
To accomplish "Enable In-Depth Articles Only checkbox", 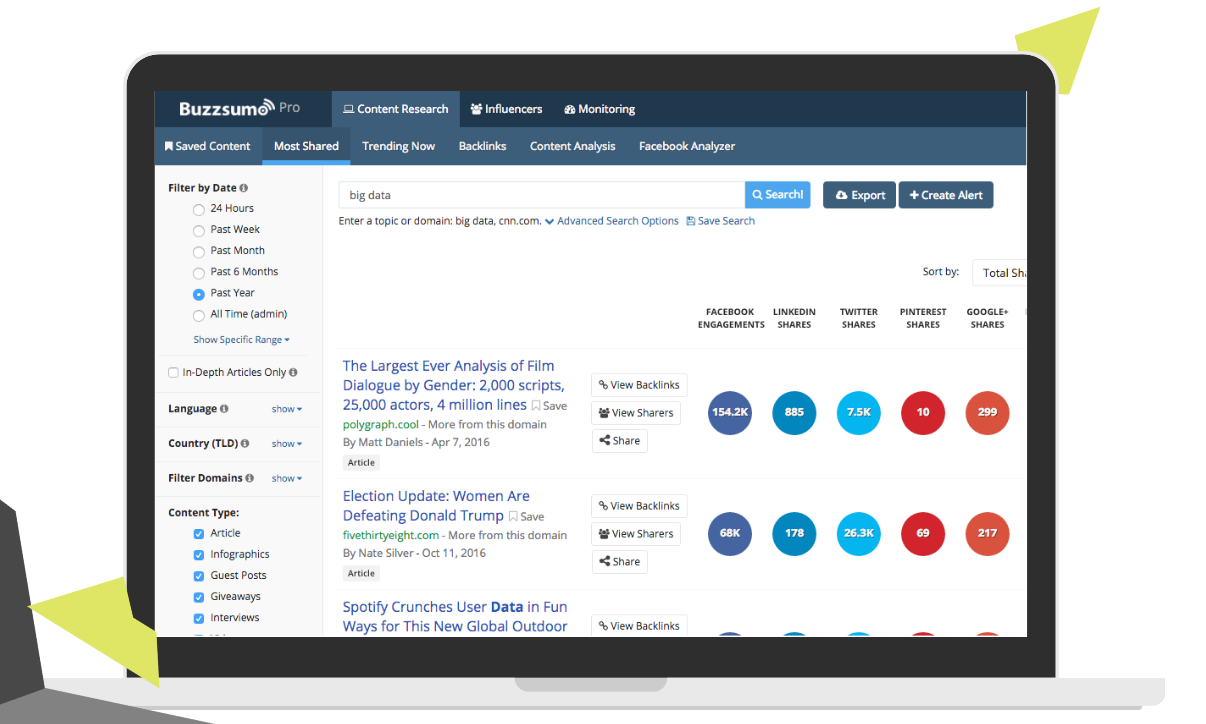I will pyautogui.click(x=173, y=372).
